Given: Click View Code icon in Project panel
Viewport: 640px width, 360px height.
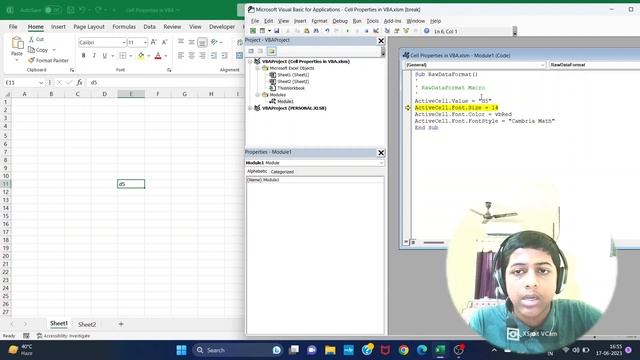Looking at the screenshot, I should (x=251, y=51).
